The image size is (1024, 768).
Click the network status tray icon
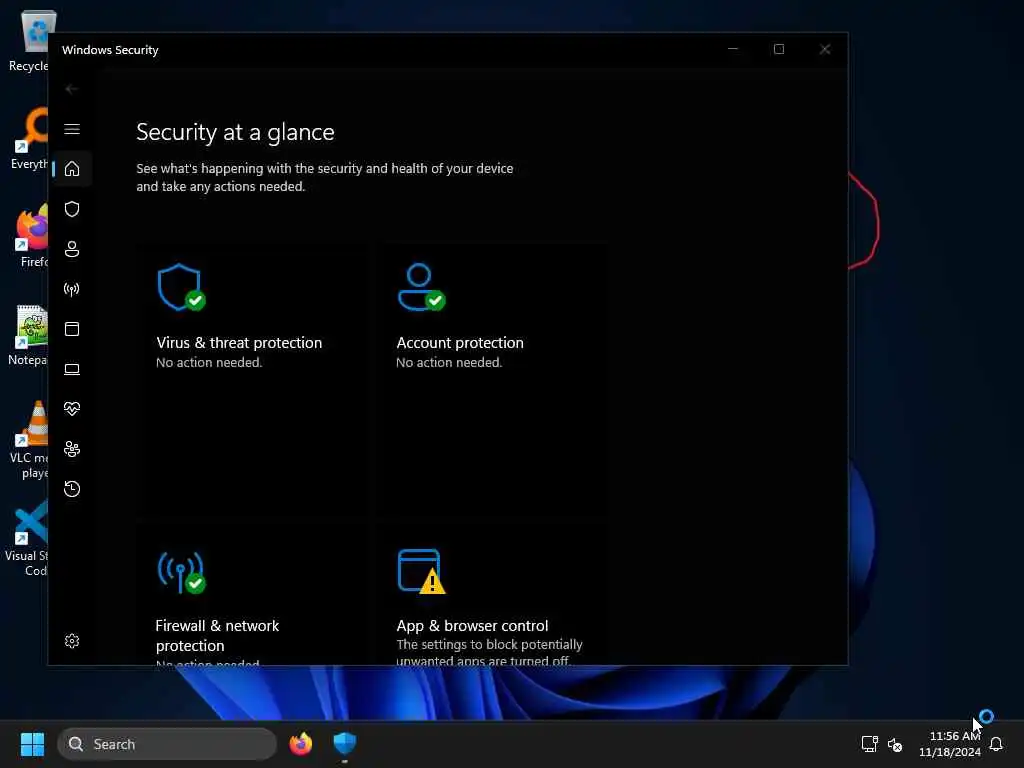click(x=869, y=744)
